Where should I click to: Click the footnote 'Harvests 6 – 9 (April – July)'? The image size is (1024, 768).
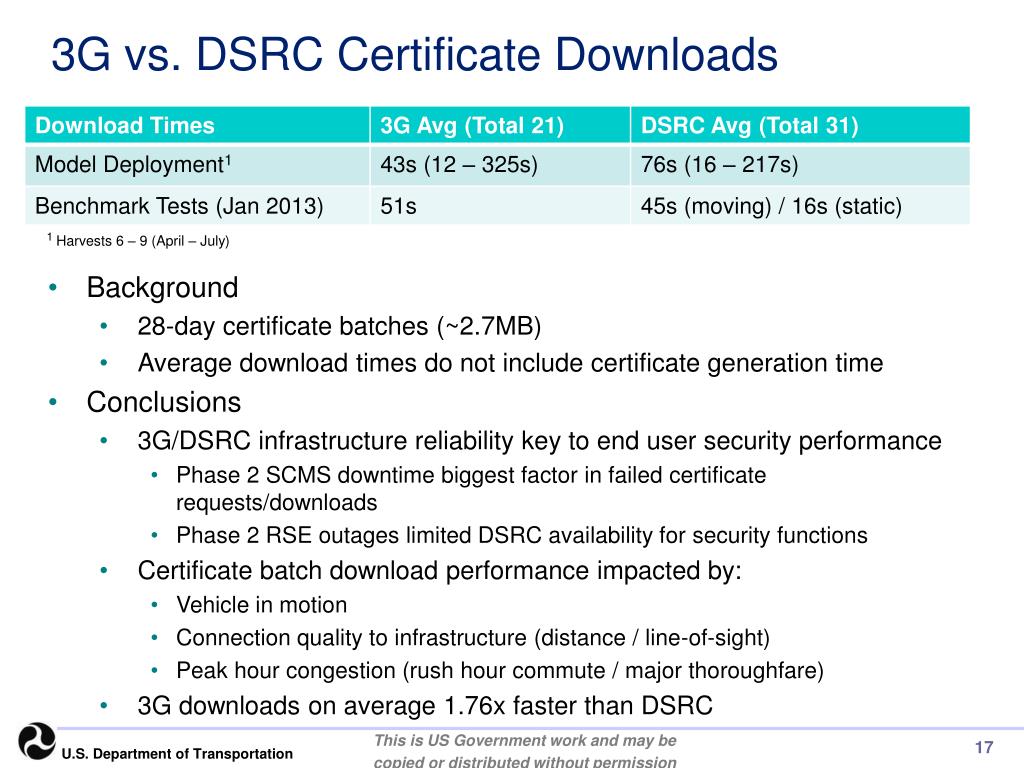[138, 240]
